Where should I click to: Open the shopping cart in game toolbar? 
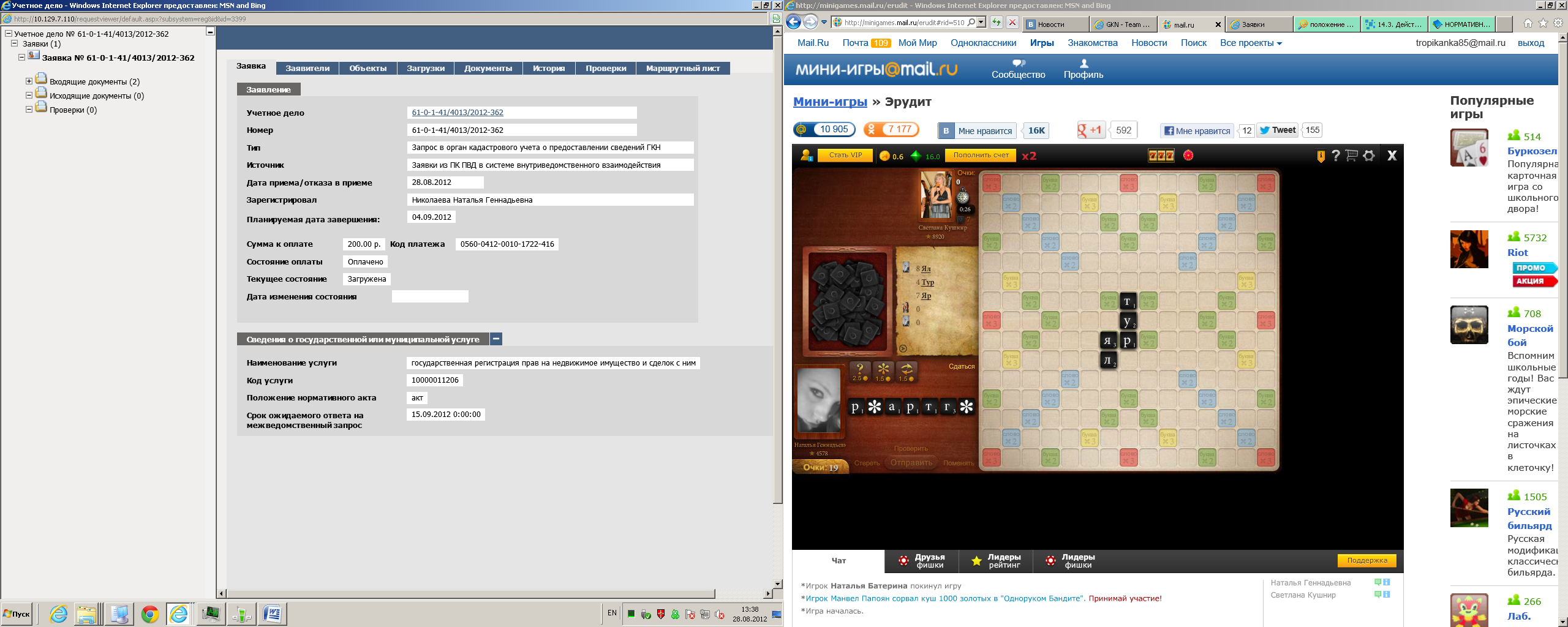tap(1352, 156)
